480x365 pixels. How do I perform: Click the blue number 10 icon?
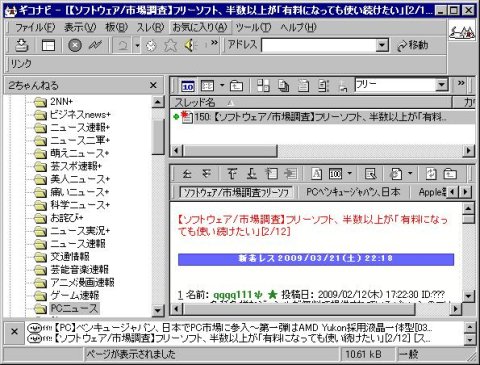click(188, 86)
